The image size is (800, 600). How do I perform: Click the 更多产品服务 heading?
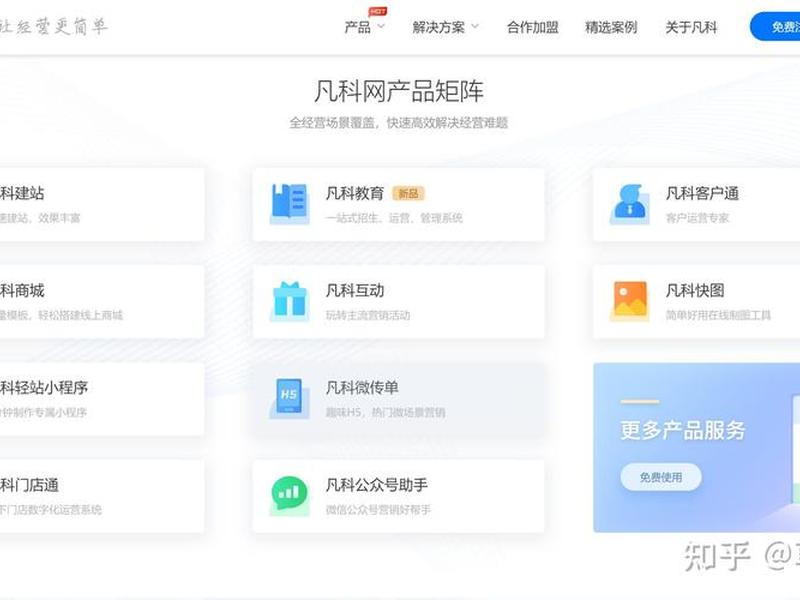(x=683, y=430)
